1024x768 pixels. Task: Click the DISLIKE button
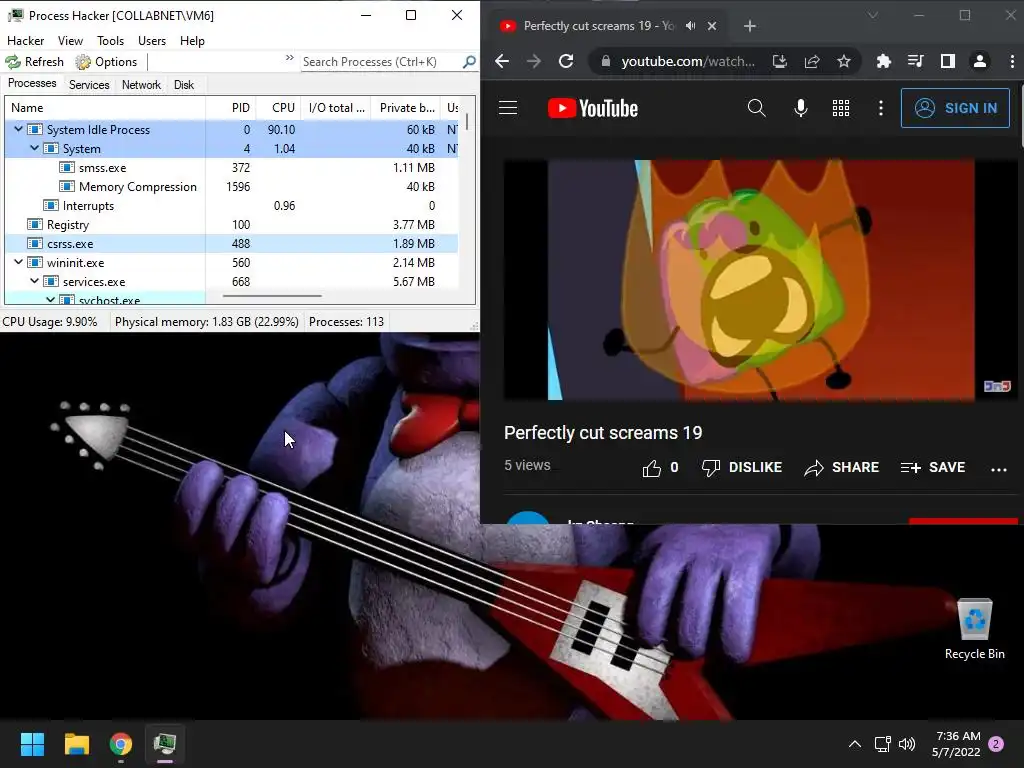742,468
